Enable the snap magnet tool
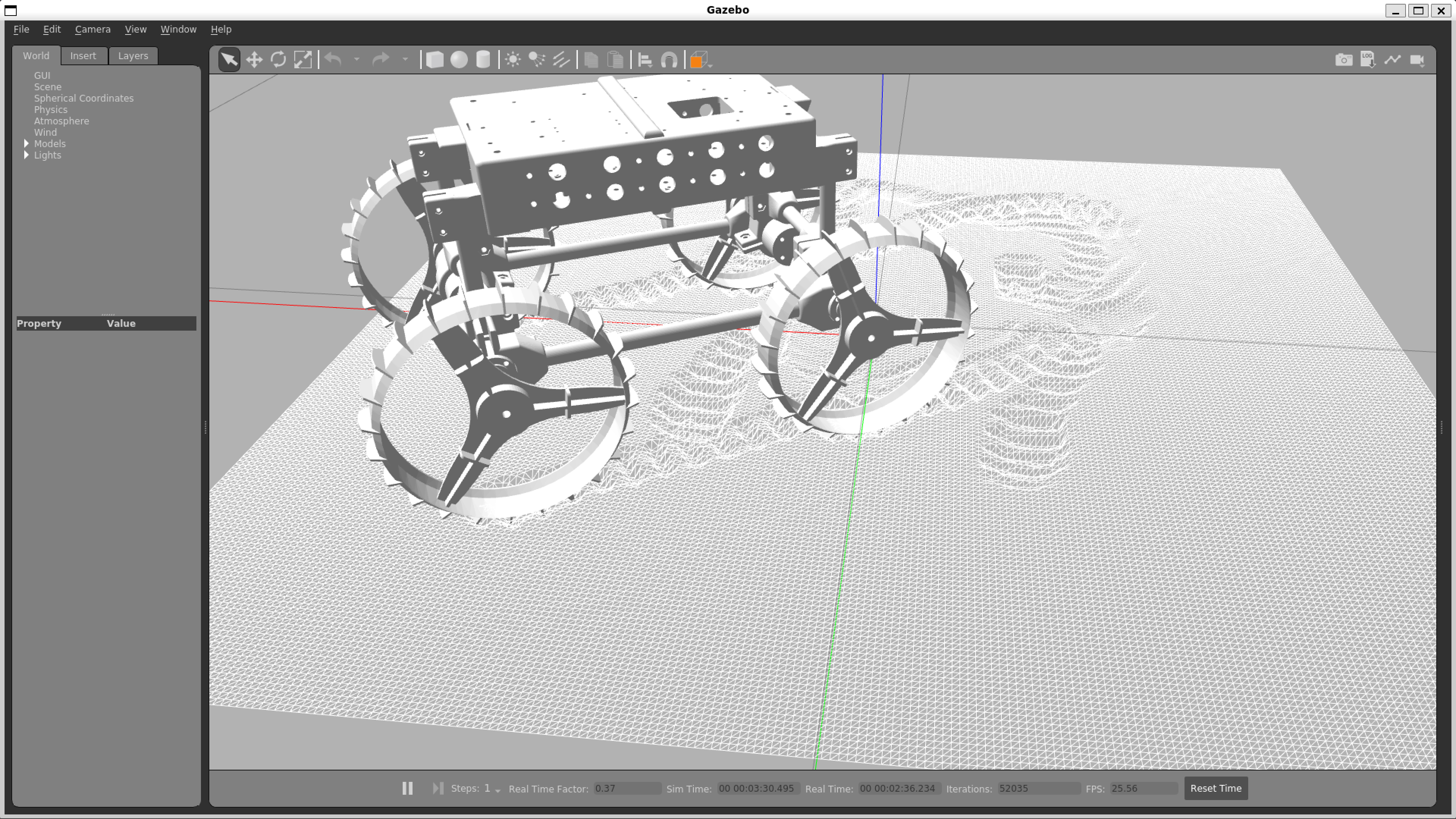1456x819 pixels. 670,59
